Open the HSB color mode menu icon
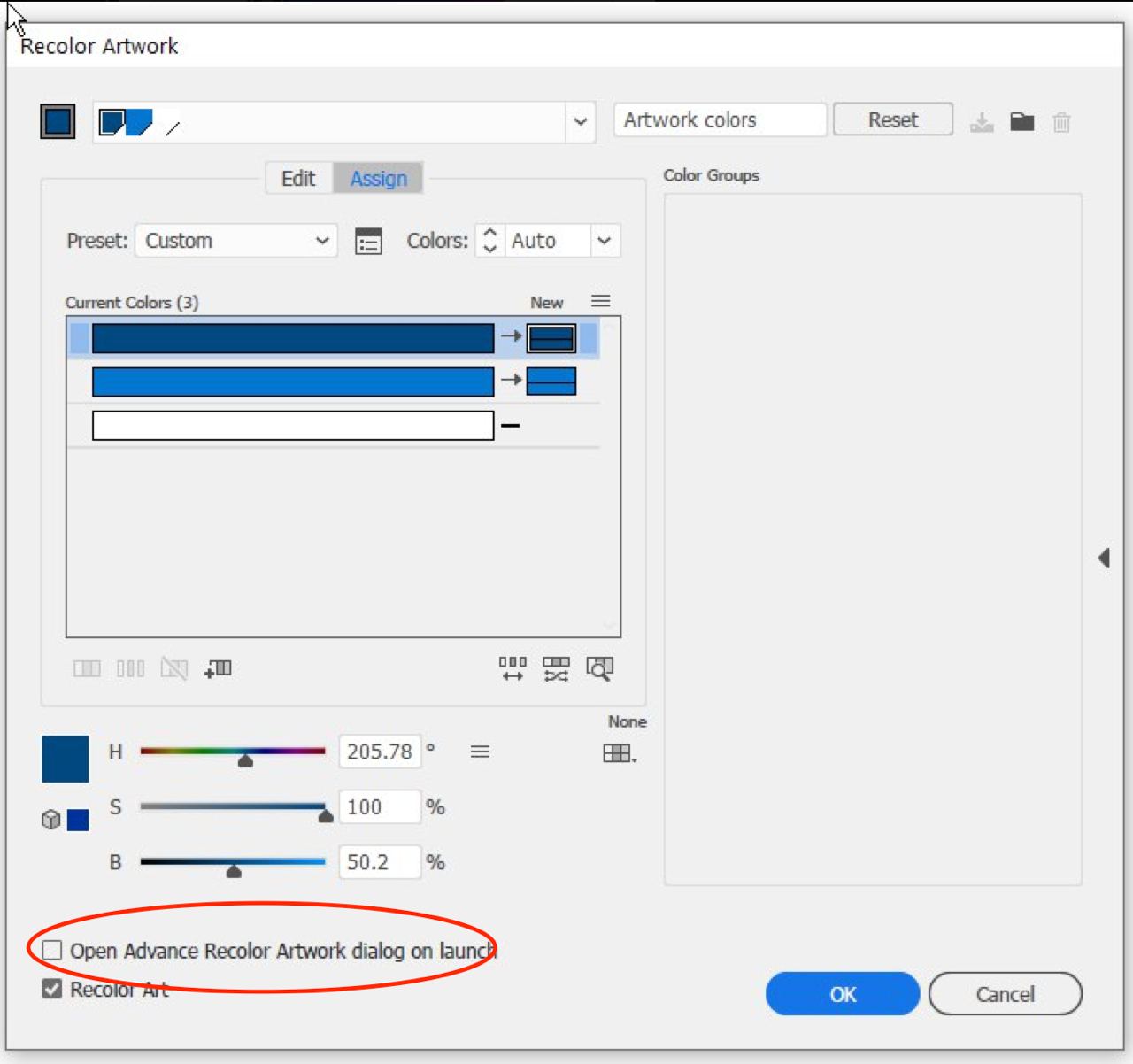Viewport: 1133px width, 1064px height. (x=480, y=752)
